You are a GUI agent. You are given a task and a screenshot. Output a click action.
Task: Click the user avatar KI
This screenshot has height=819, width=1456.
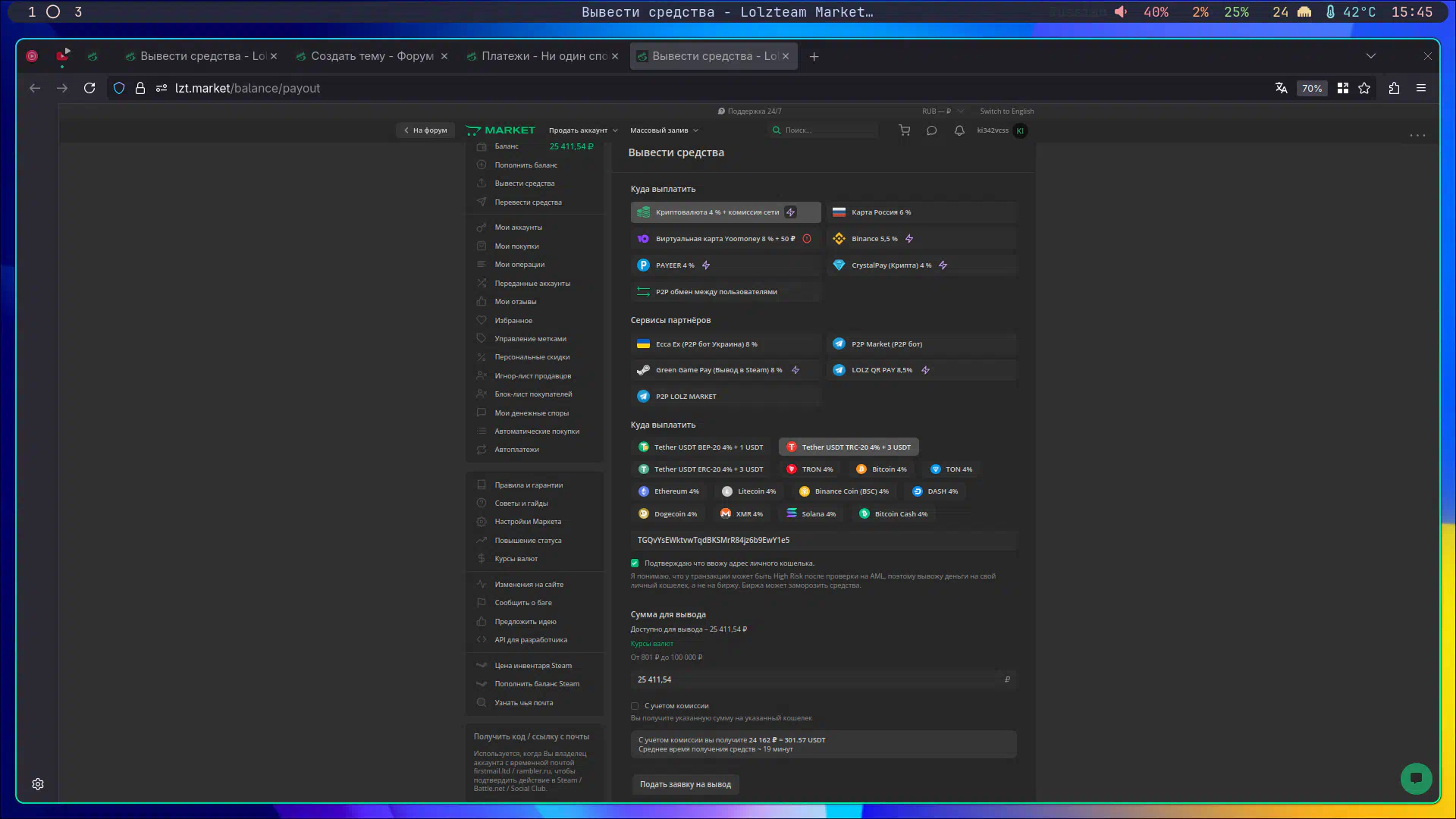1020,130
